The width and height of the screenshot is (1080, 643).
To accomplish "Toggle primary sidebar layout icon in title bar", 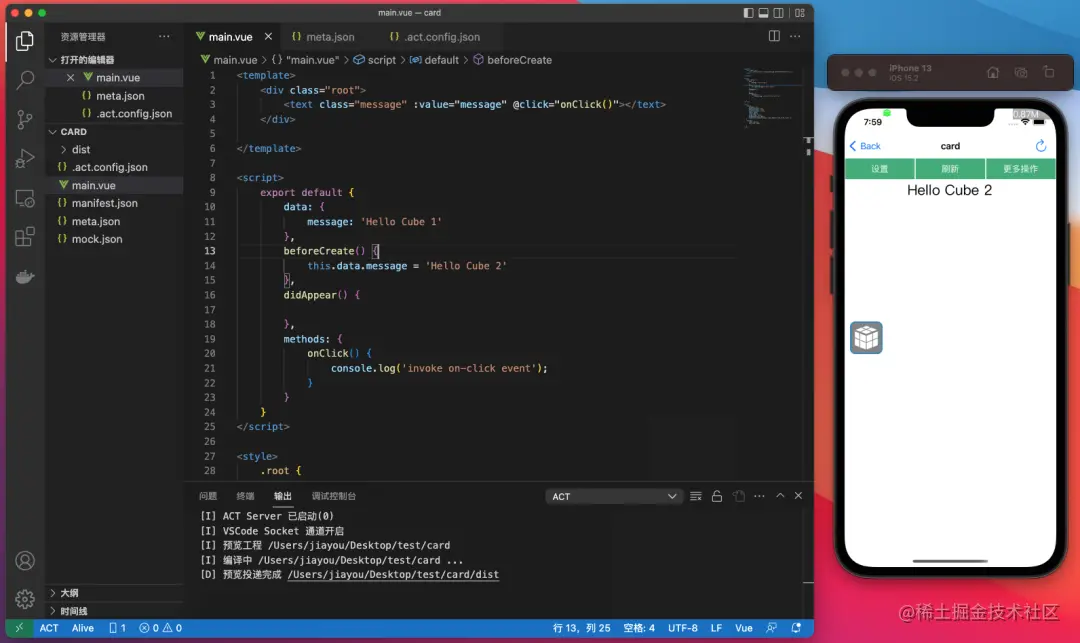I will [x=749, y=12].
